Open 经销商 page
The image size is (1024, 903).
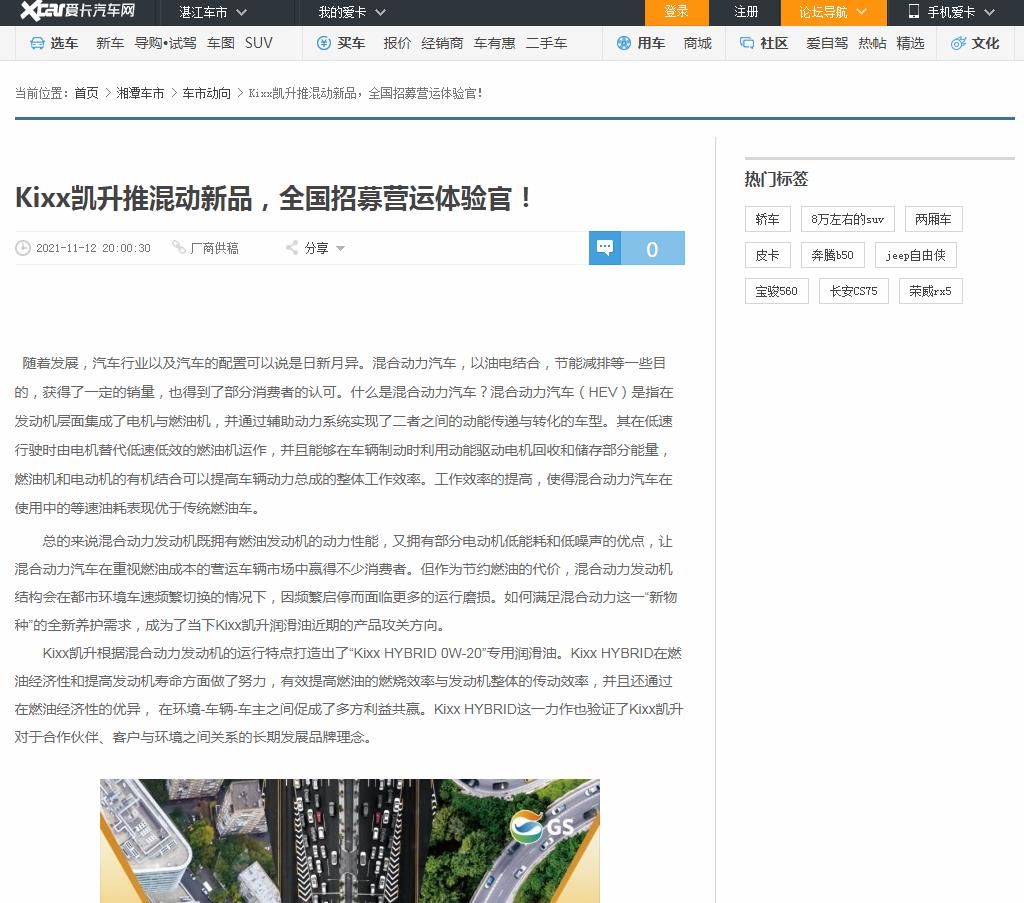click(x=442, y=43)
